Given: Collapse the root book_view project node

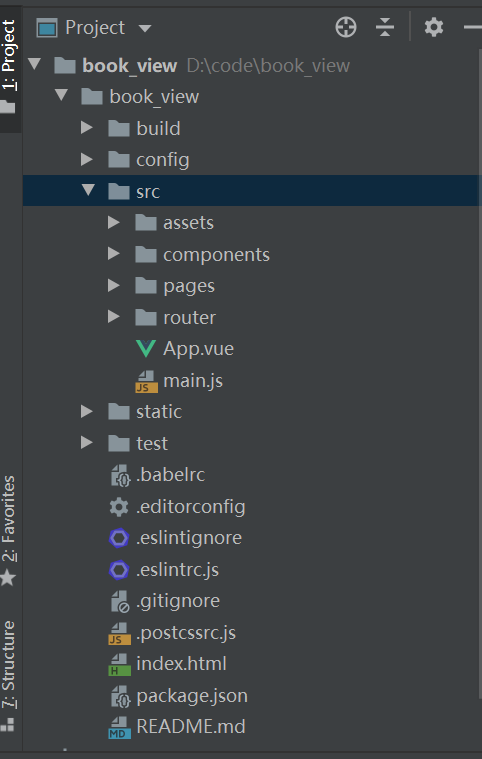Looking at the screenshot, I should coord(34,64).
